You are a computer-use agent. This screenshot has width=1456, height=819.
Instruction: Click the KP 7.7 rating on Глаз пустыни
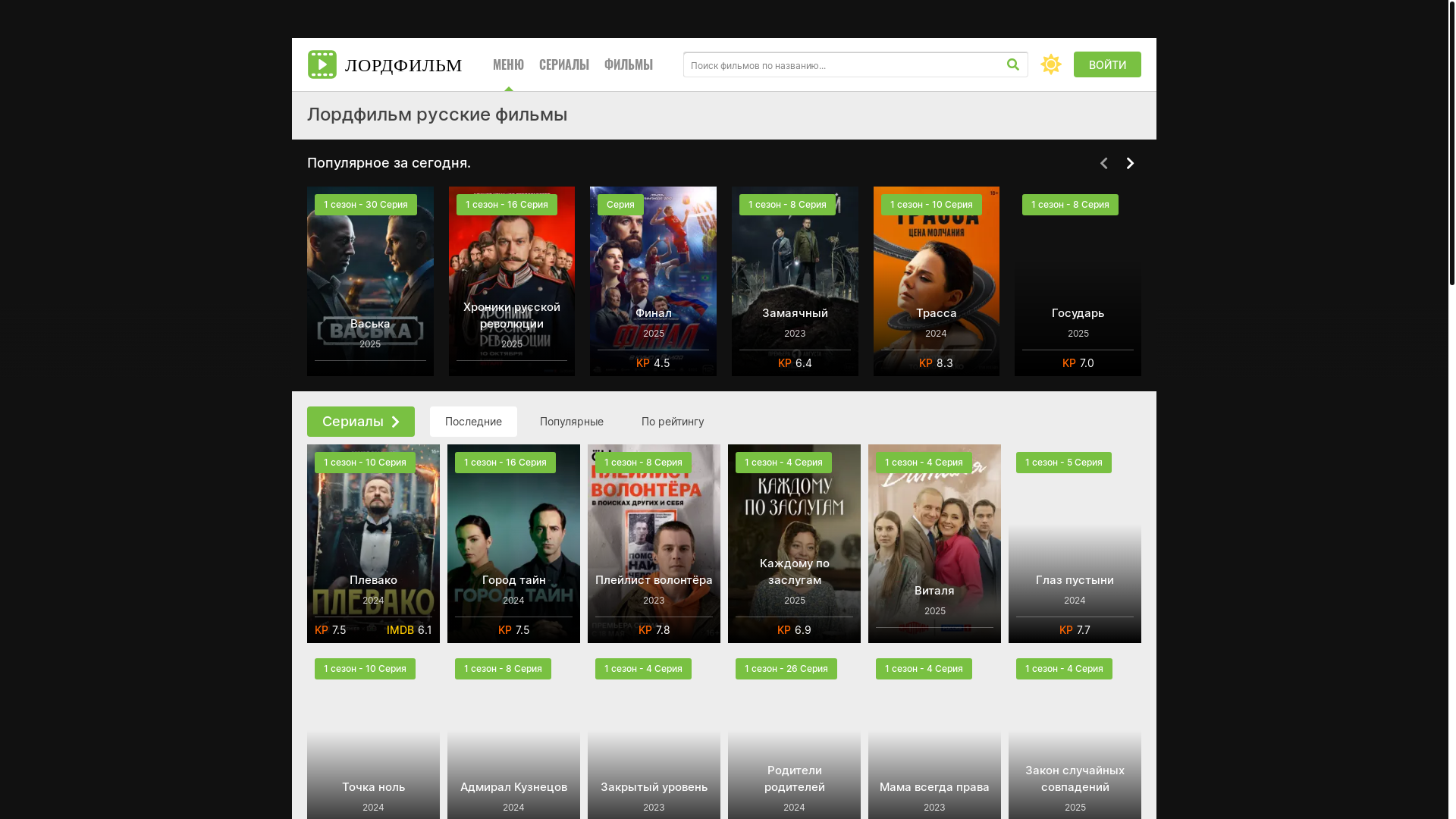tap(1075, 630)
